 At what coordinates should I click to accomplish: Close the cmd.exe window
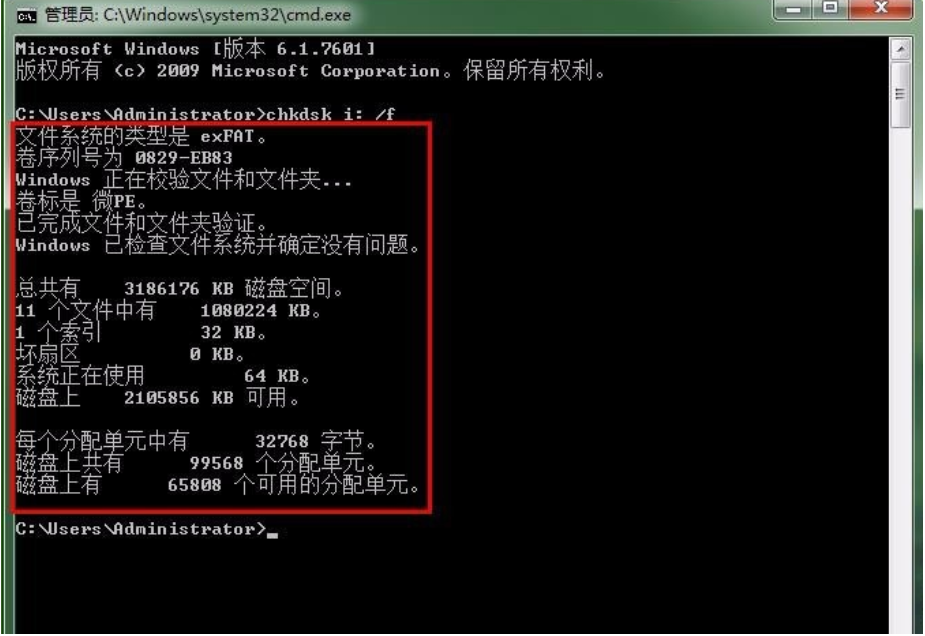[881, 9]
